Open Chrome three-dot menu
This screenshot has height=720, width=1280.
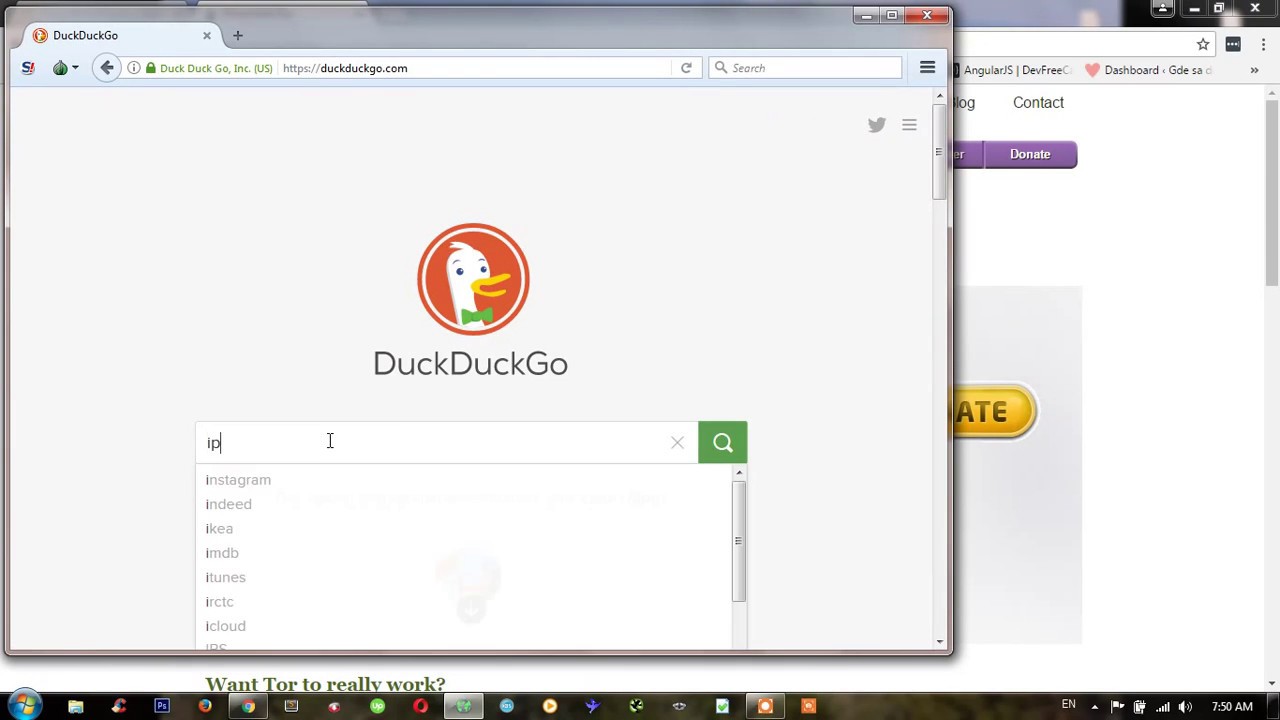pyautogui.click(x=1263, y=44)
